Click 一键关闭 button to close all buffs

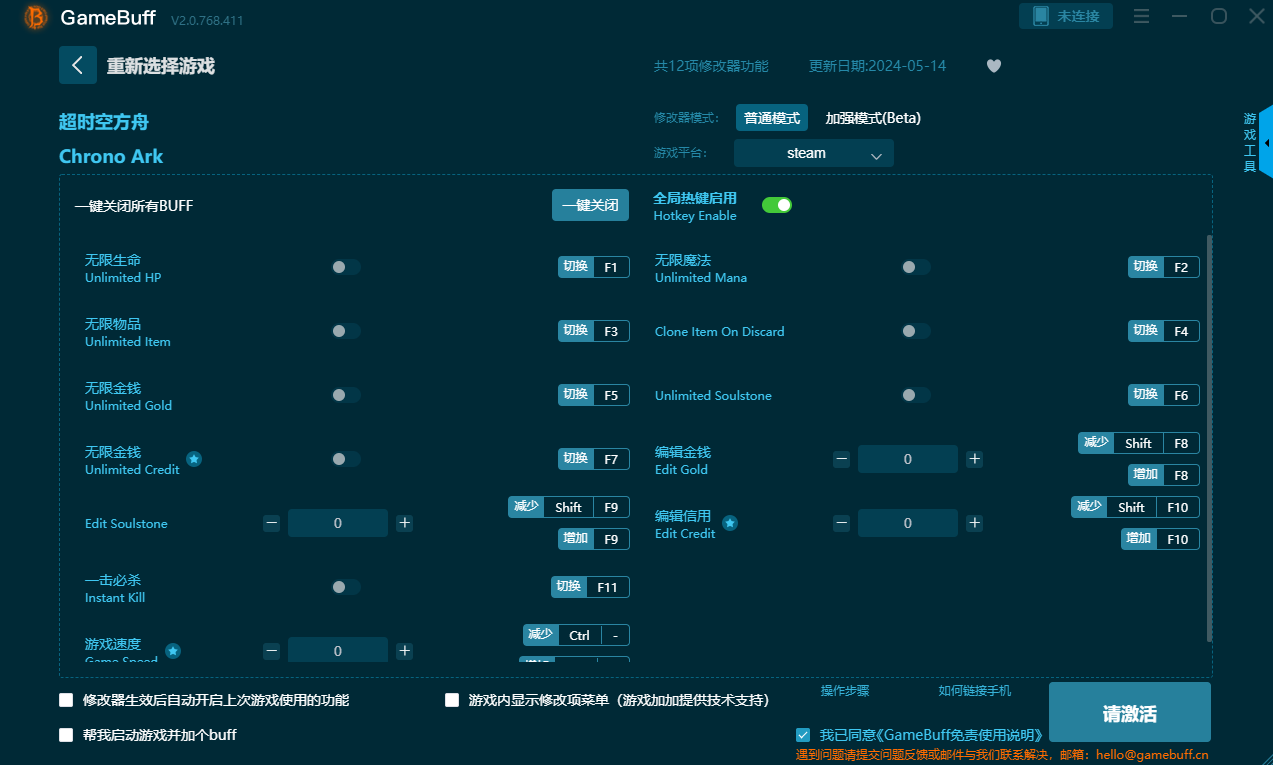point(591,205)
